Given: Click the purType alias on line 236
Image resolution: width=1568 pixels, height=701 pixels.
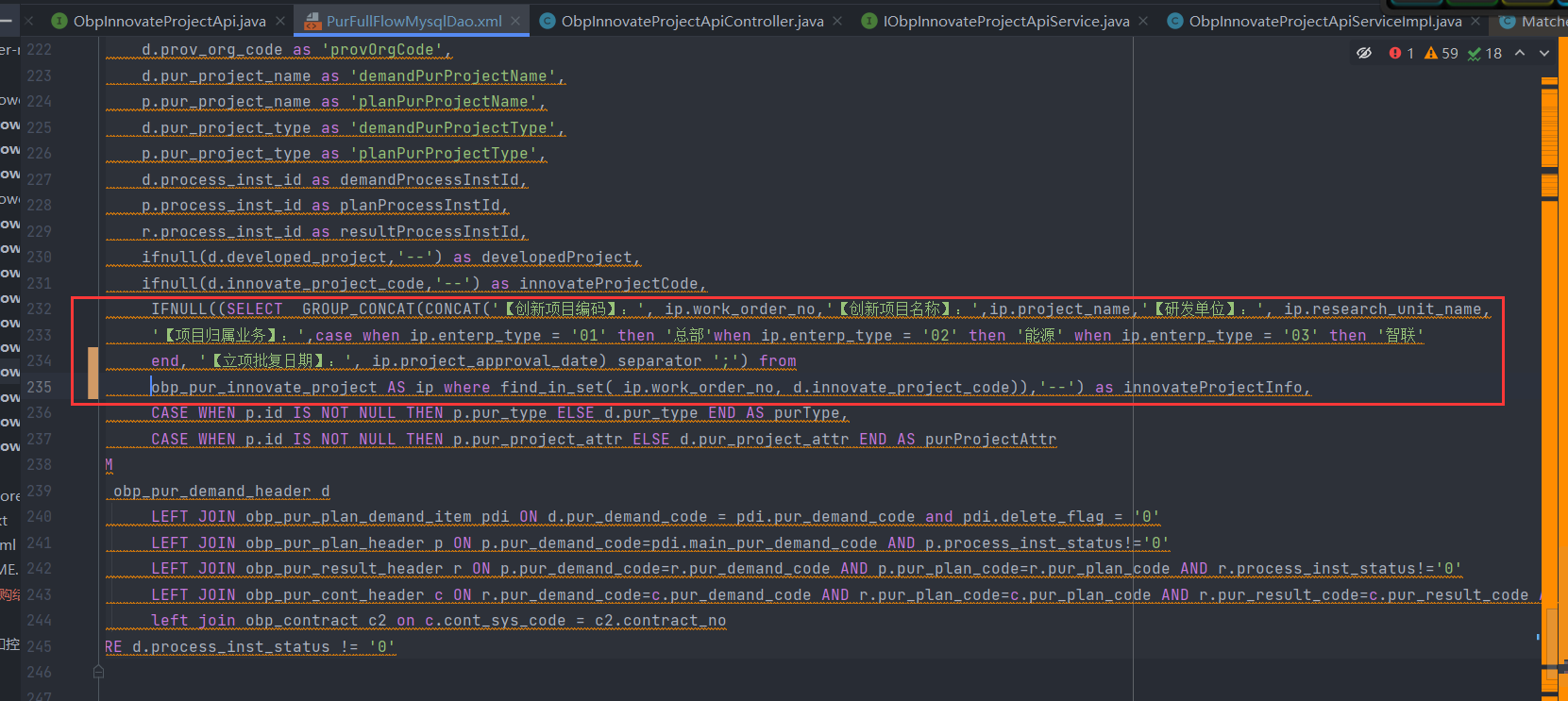Looking at the screenshot, I should [807, 413].
